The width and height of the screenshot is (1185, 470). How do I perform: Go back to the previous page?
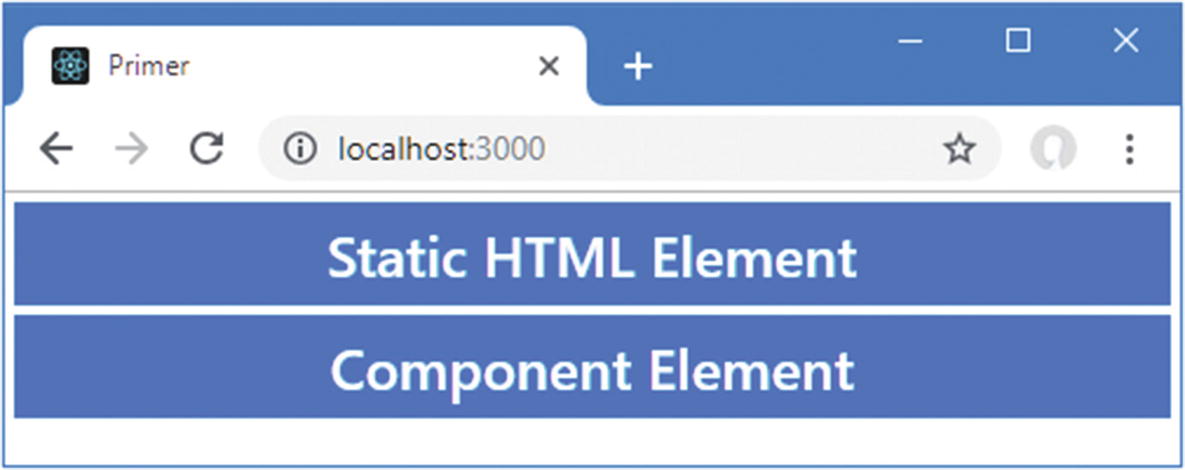click(x=56, y=149)
